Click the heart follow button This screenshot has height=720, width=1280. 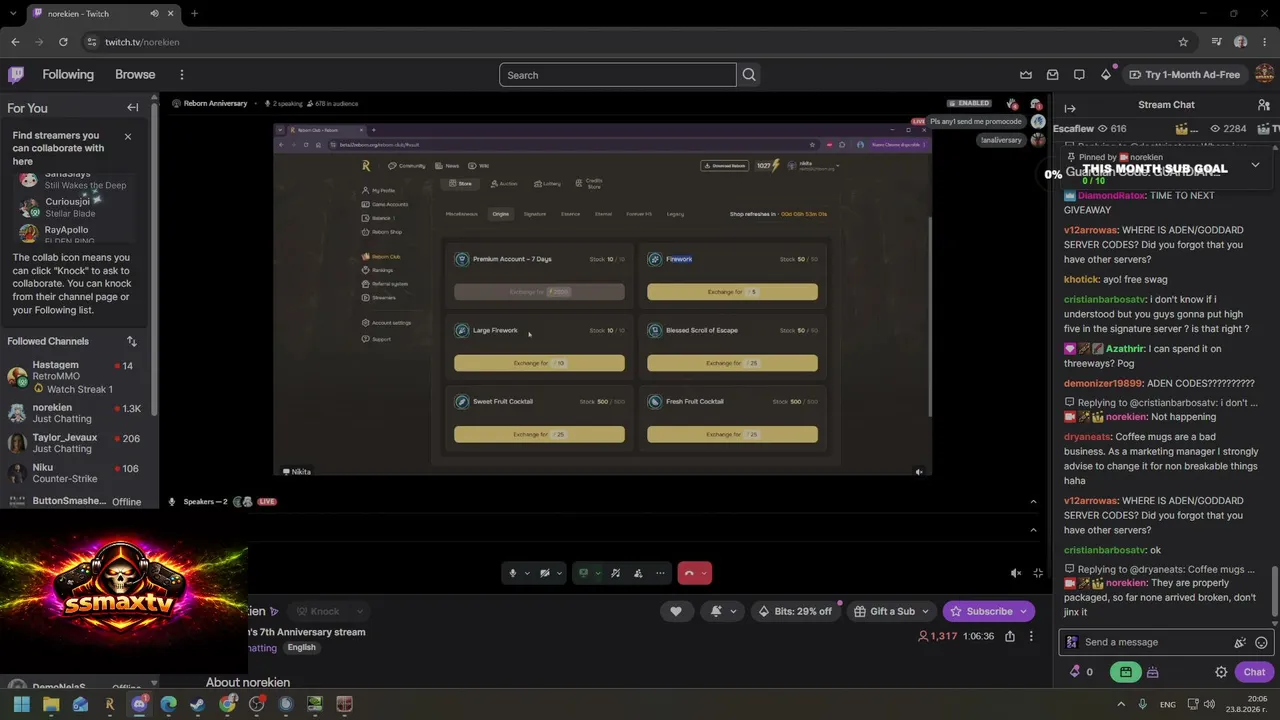676,611
